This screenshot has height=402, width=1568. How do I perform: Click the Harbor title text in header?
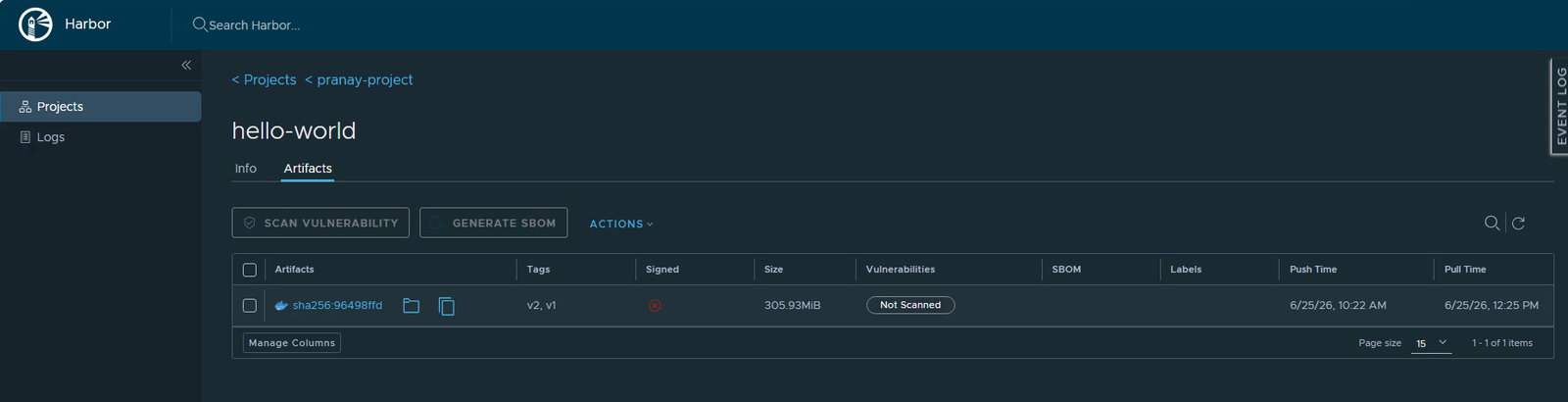[x=87, y=25]
